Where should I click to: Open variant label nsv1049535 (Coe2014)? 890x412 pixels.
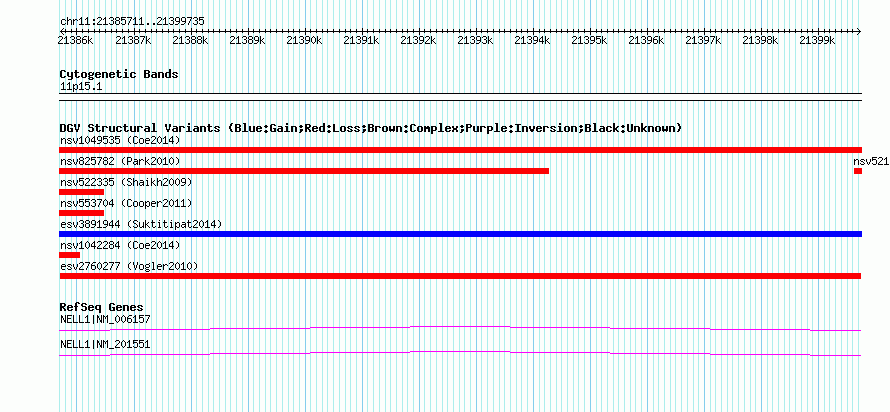point(119,140)
